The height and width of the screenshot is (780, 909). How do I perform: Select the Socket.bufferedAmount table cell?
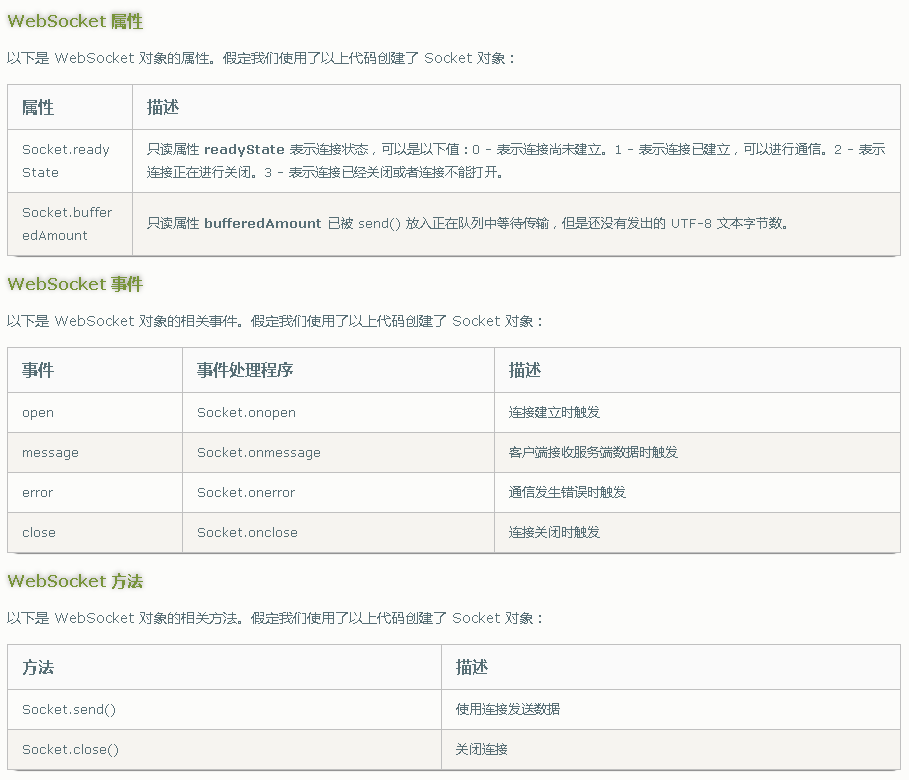pos(67,224)
